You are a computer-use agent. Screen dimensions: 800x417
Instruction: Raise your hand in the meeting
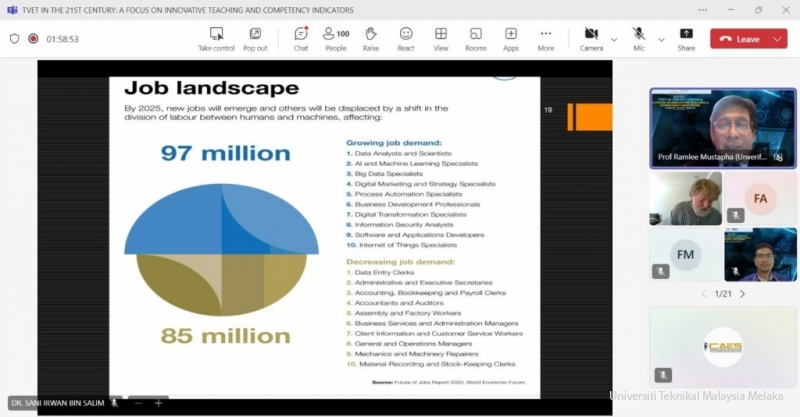tap(371, 38)
